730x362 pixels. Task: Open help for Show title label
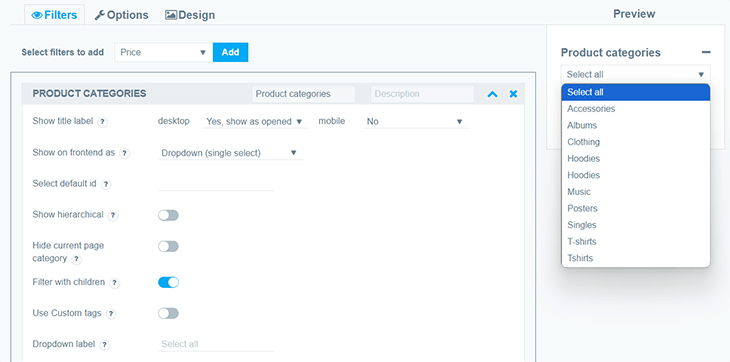(103, 122)
